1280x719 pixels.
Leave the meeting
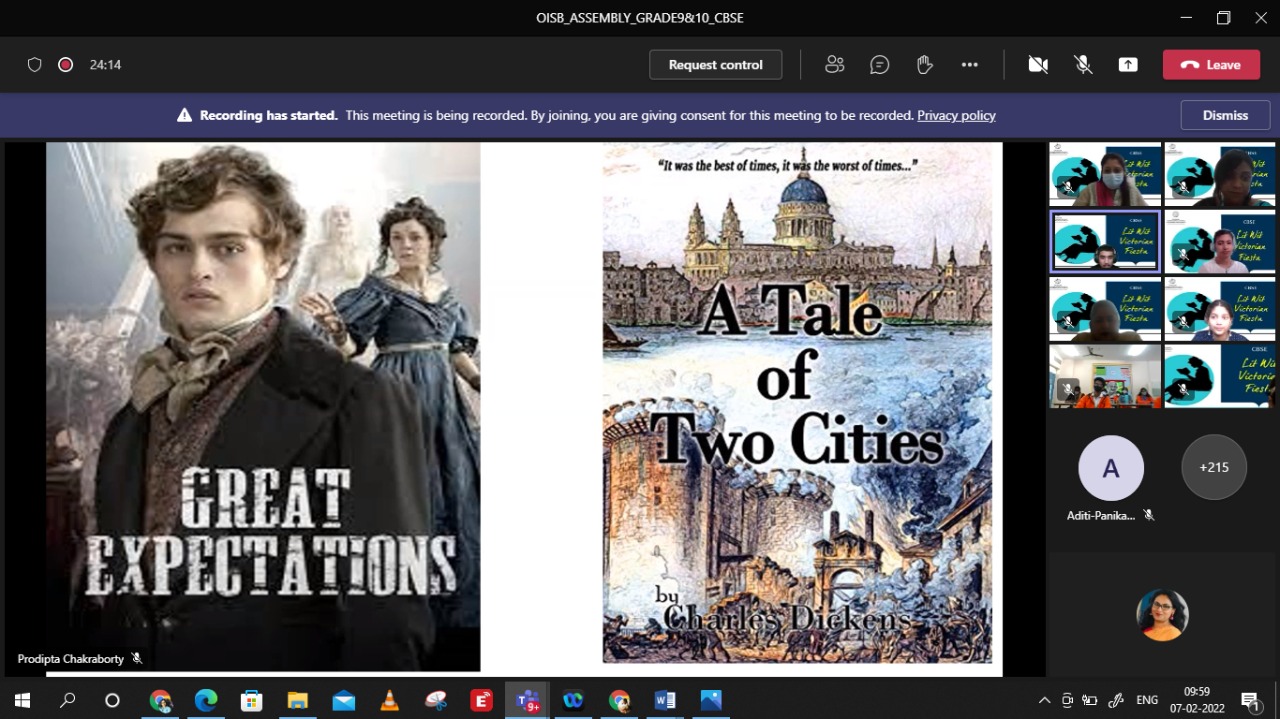[x=1211, y=65]
